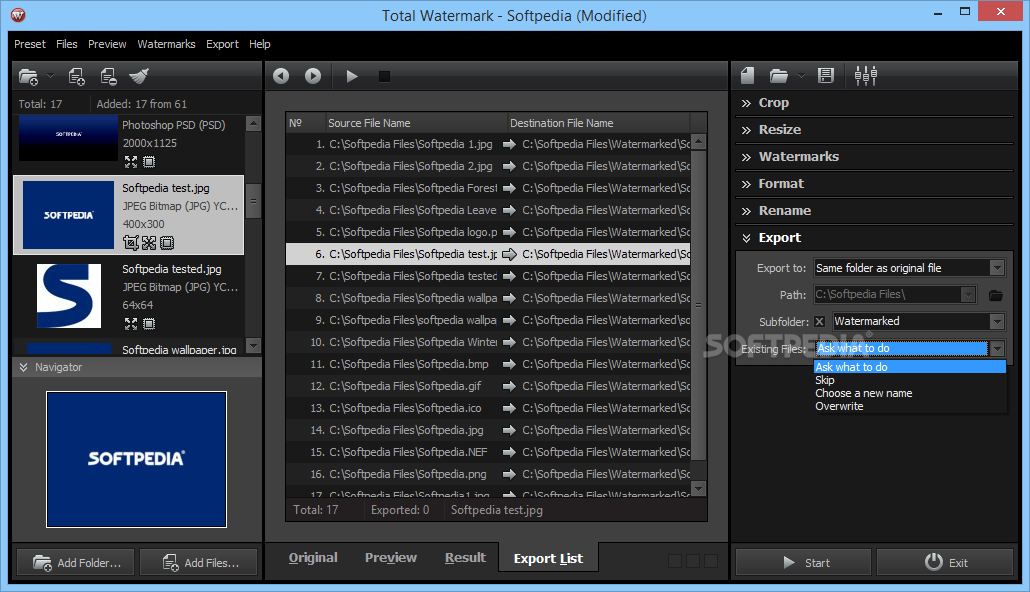Open the Help menu

259,44
